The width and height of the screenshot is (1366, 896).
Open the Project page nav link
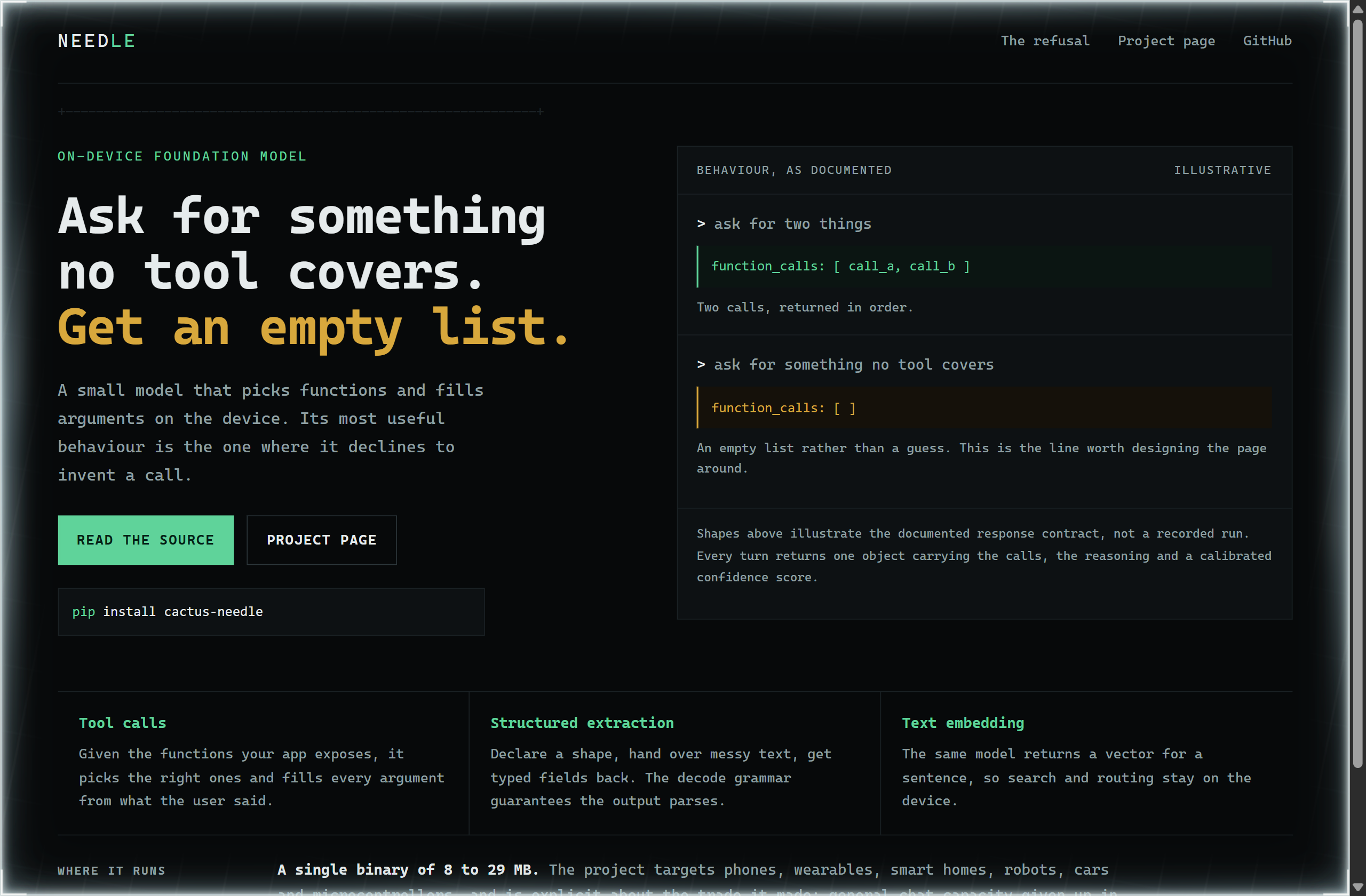coord(1166,41)
